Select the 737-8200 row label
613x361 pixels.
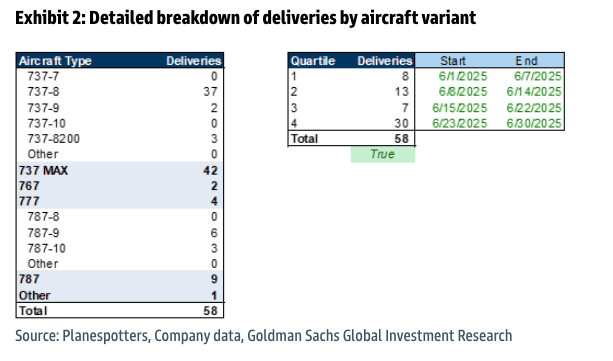click(x=54, y=139)
